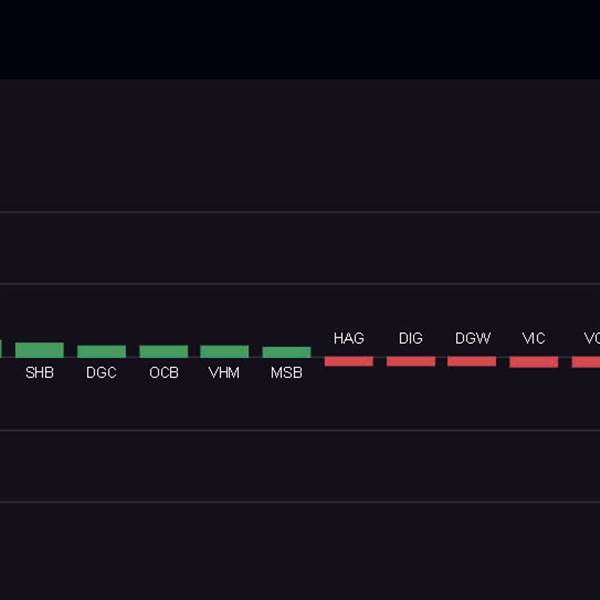Select the red VIC bar
Image resolution: width=600 pixels, height=600 pixels.
(x=533, y=362)
